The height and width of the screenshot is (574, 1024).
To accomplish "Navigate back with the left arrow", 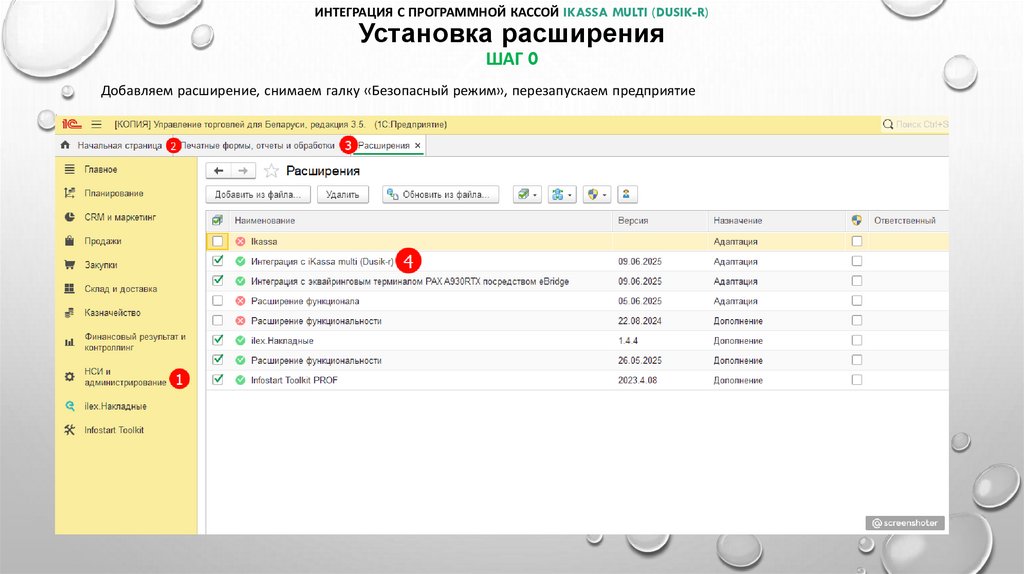I will [218, 170].
